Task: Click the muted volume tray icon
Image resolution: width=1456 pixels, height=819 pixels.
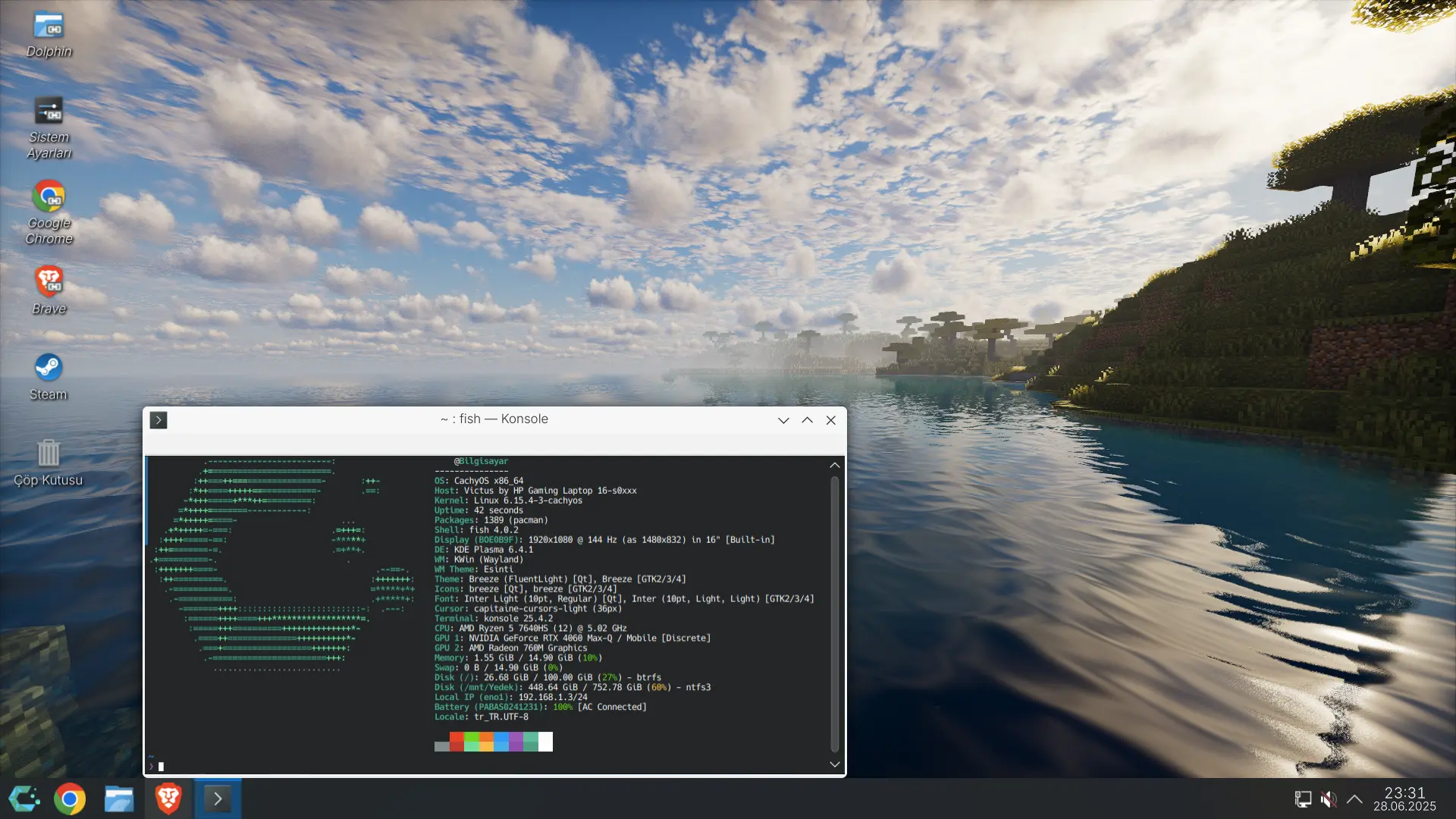Action: [x=1329, y=799]
